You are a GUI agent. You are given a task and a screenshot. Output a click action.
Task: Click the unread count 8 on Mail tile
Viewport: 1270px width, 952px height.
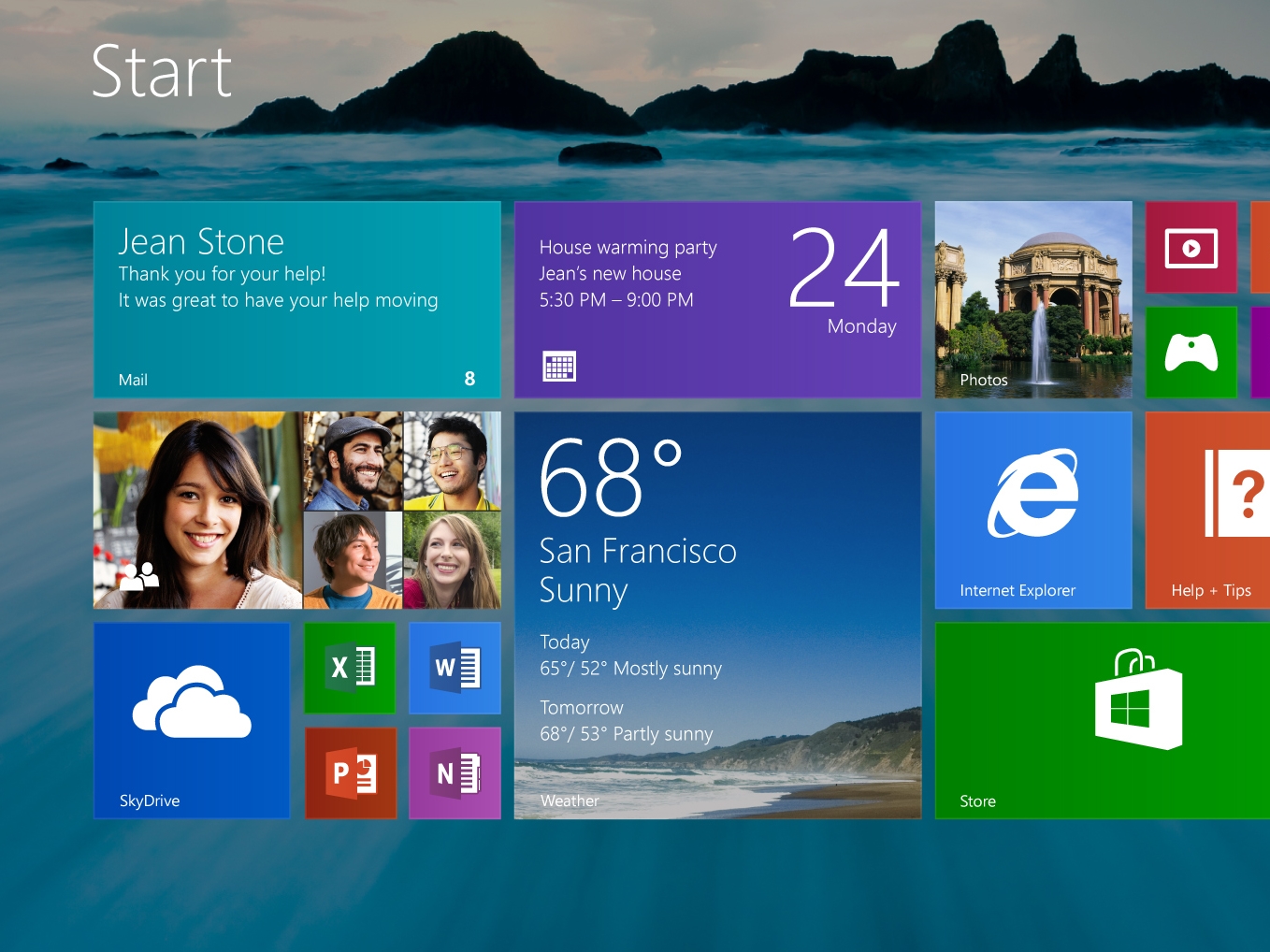(x=469, y=379)
